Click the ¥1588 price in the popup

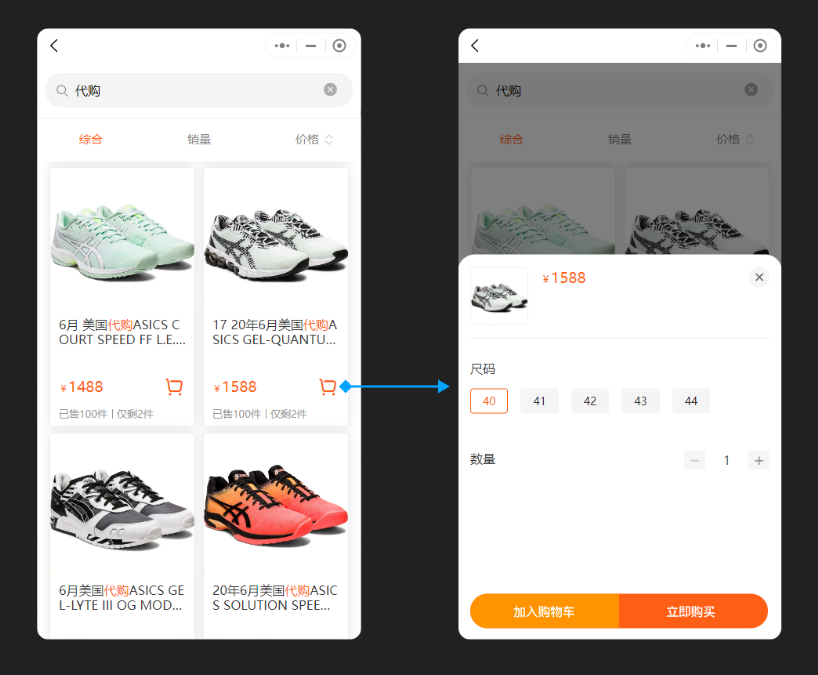(564, 278)
